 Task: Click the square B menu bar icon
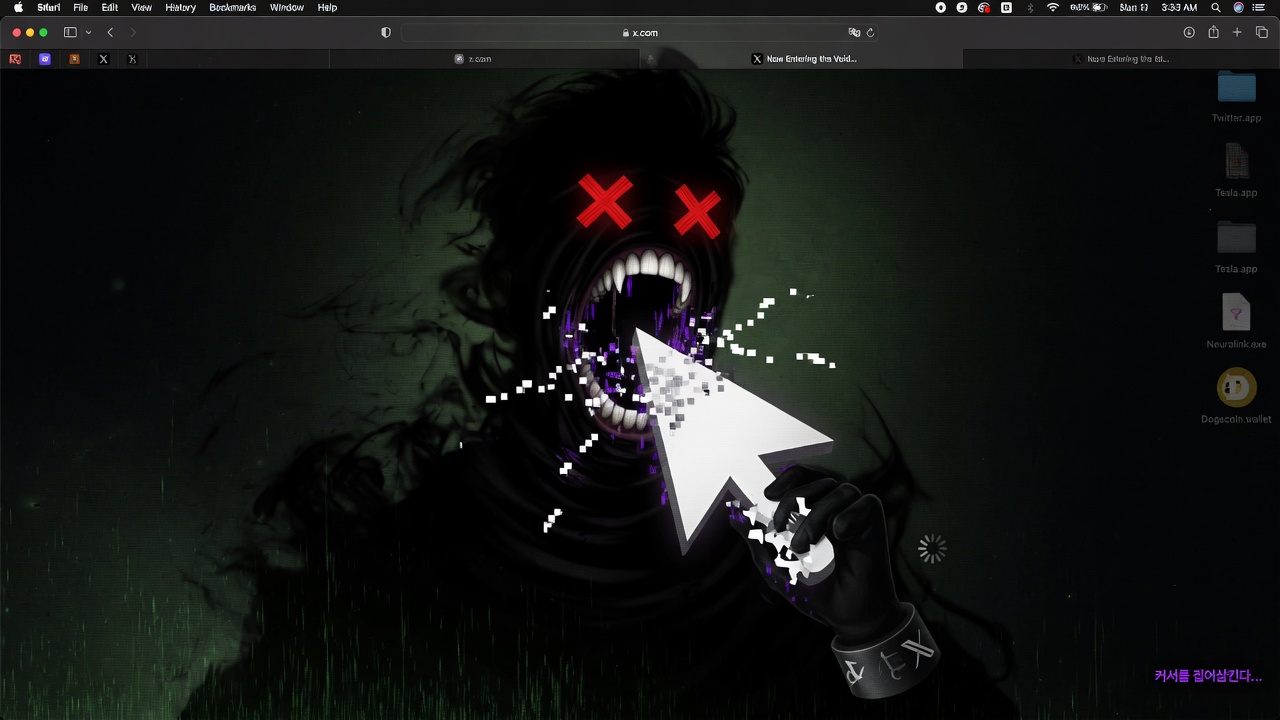[1006, 7]
